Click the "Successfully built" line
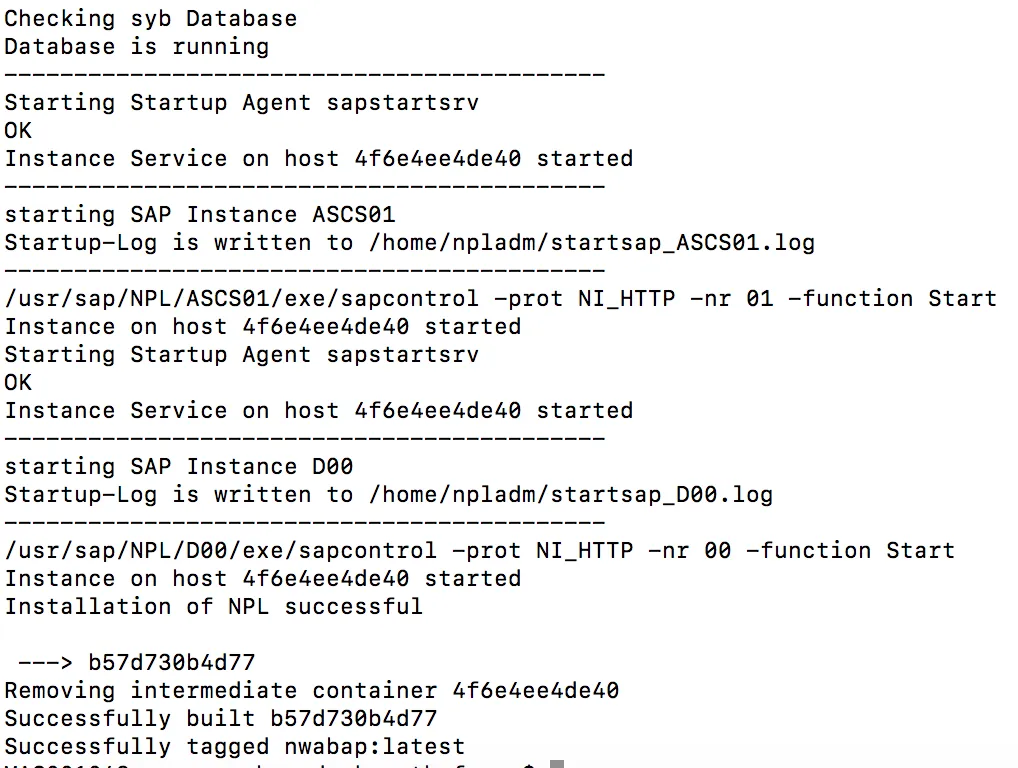 pyautogui.click(x=220, y=718)
